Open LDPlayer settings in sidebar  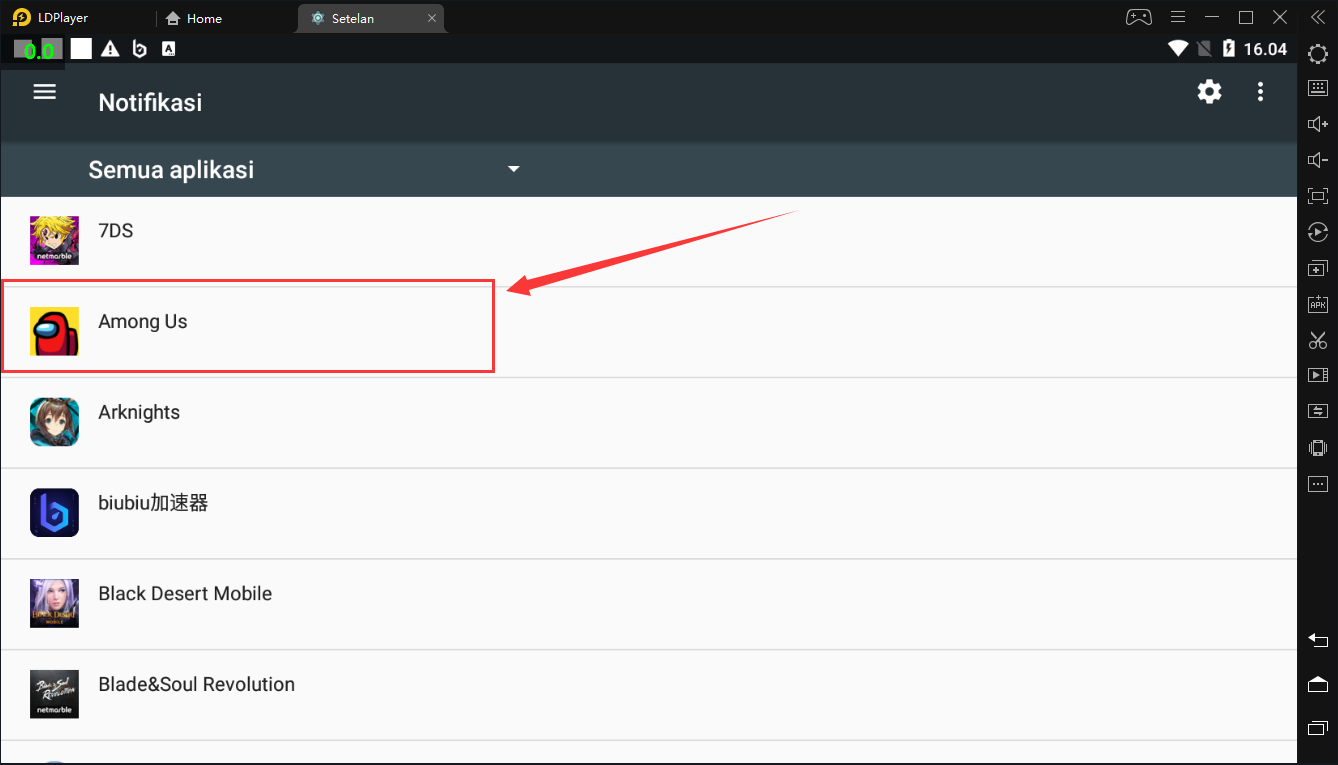[1318, 54]
